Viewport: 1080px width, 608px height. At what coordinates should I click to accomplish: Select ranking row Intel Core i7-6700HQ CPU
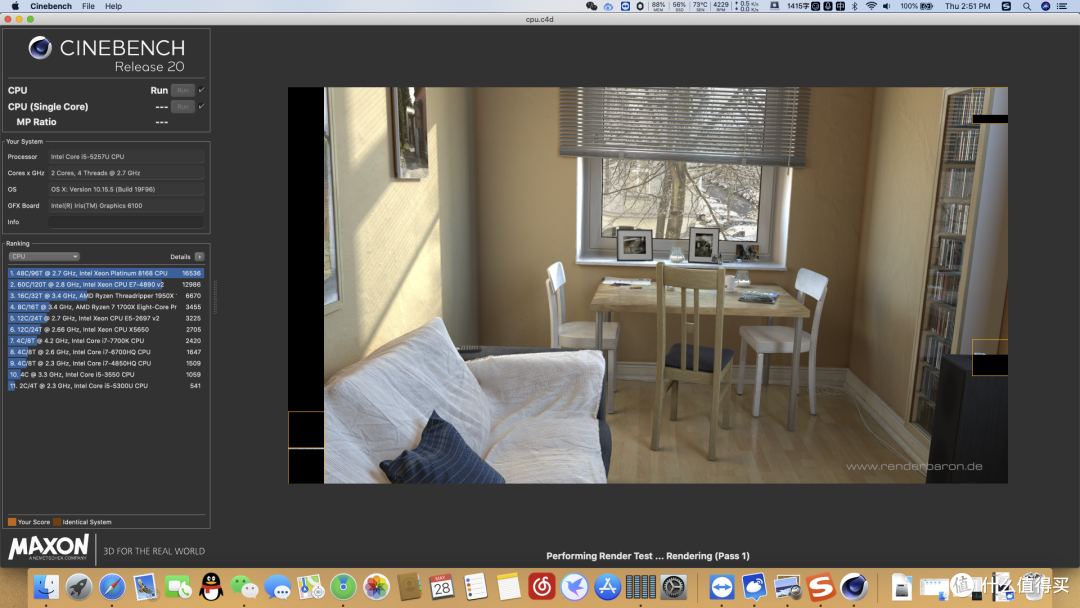pos(105,352)
